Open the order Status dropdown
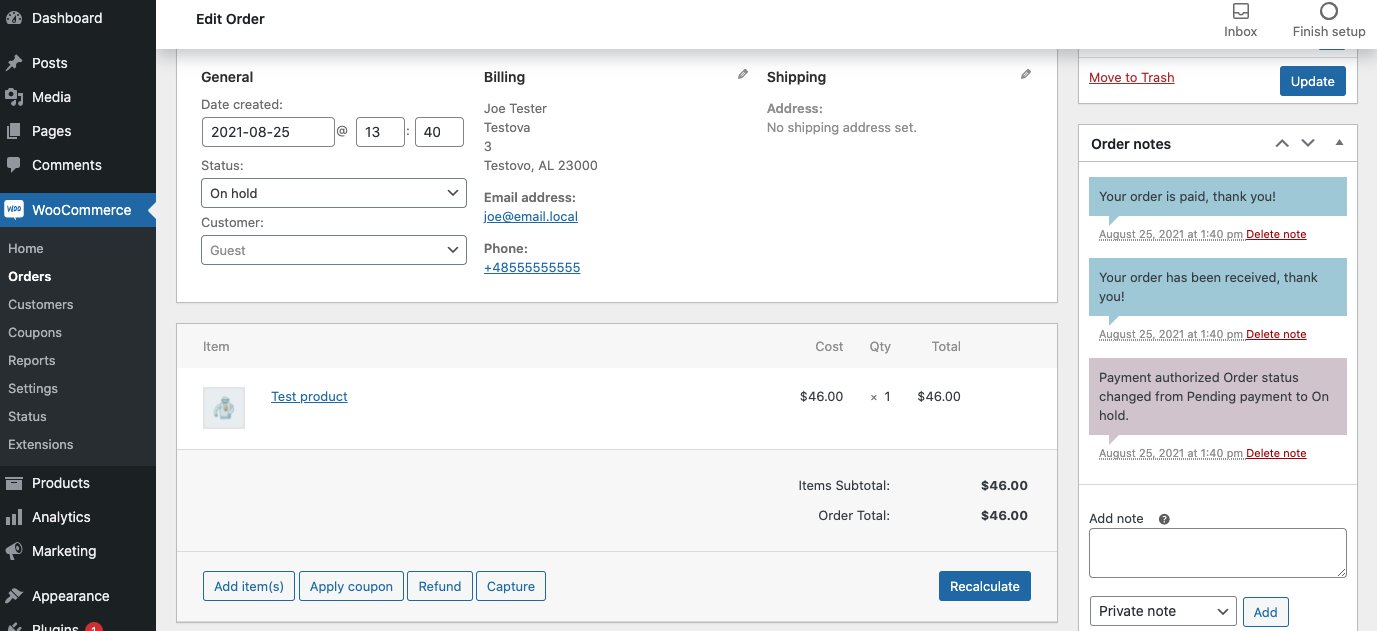 pyautogui.click(x=334, y=193)
